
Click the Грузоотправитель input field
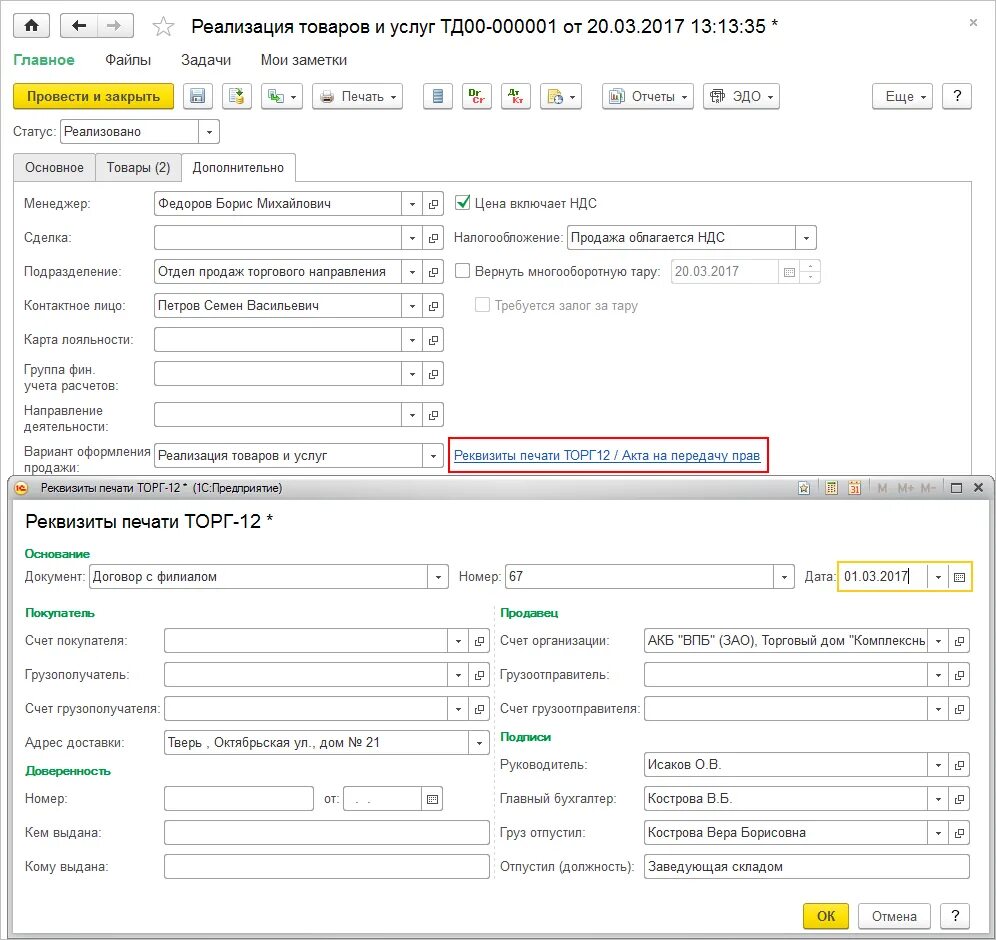pos(786,675)
